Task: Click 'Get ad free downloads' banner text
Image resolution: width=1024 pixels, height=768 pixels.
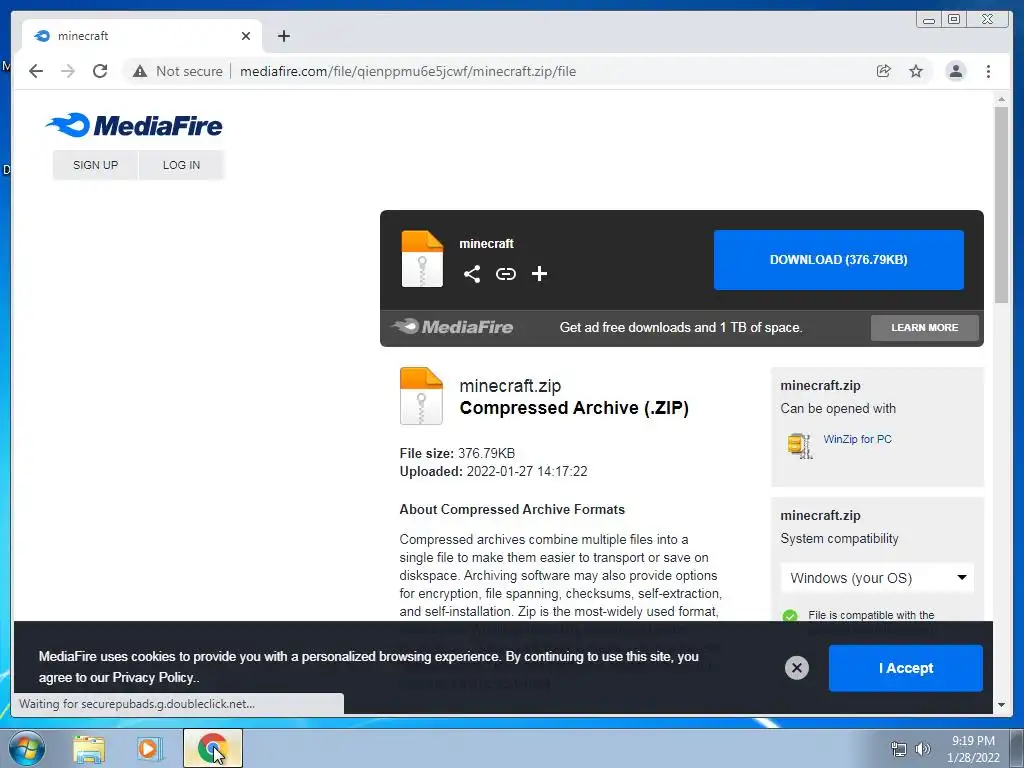Action: click(681, 328)
